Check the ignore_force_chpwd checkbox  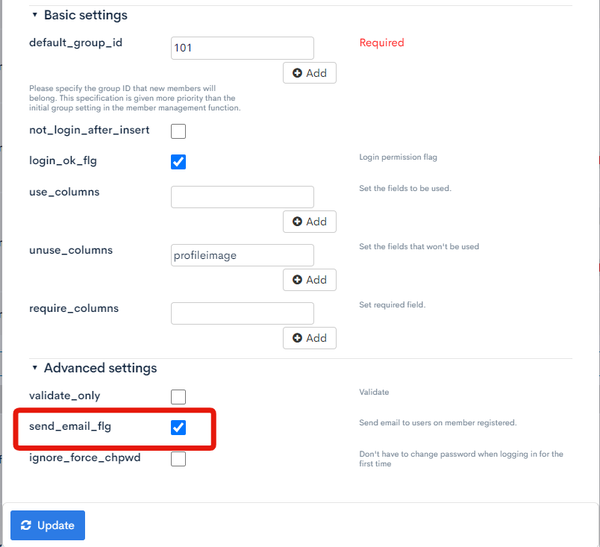pyautogui.click(x=178, y=459)
